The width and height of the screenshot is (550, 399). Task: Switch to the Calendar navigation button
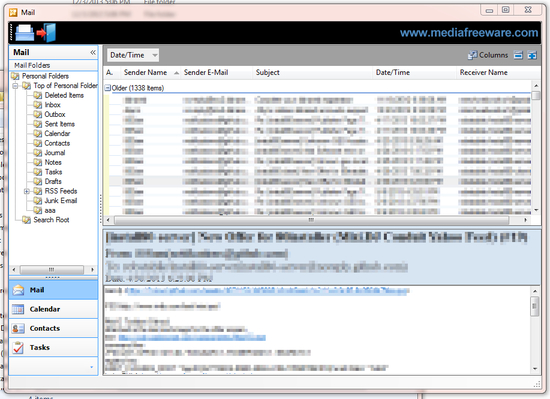[x=53, y=309]
